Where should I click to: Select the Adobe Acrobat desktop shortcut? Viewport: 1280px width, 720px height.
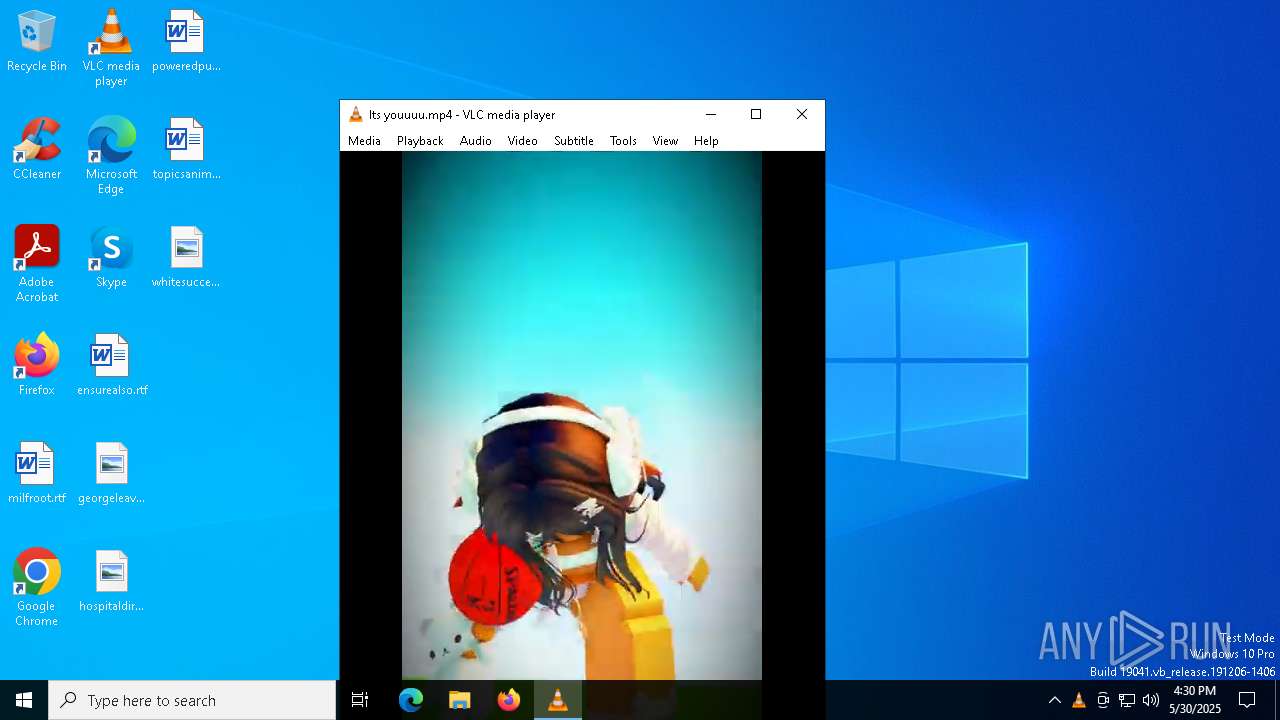click(37, 264)
